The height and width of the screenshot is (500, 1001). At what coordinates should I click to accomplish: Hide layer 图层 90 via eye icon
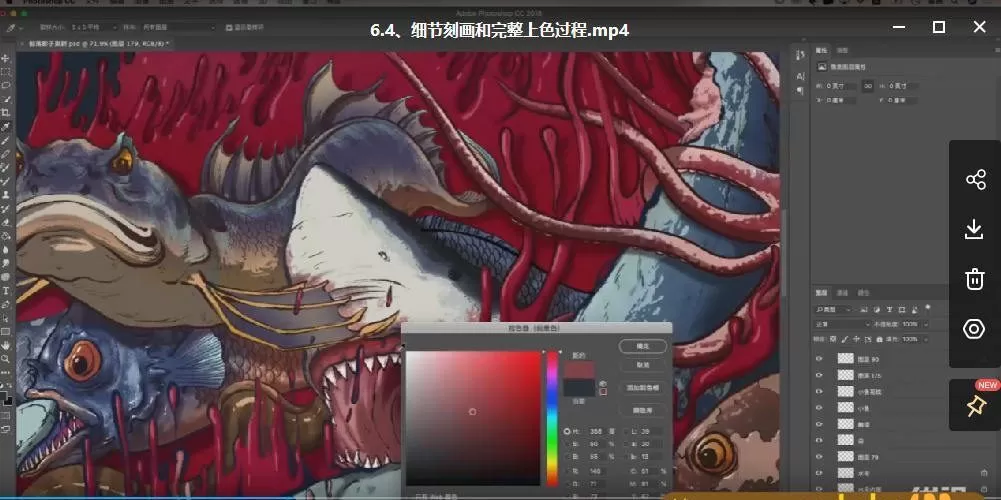[819, 359]
